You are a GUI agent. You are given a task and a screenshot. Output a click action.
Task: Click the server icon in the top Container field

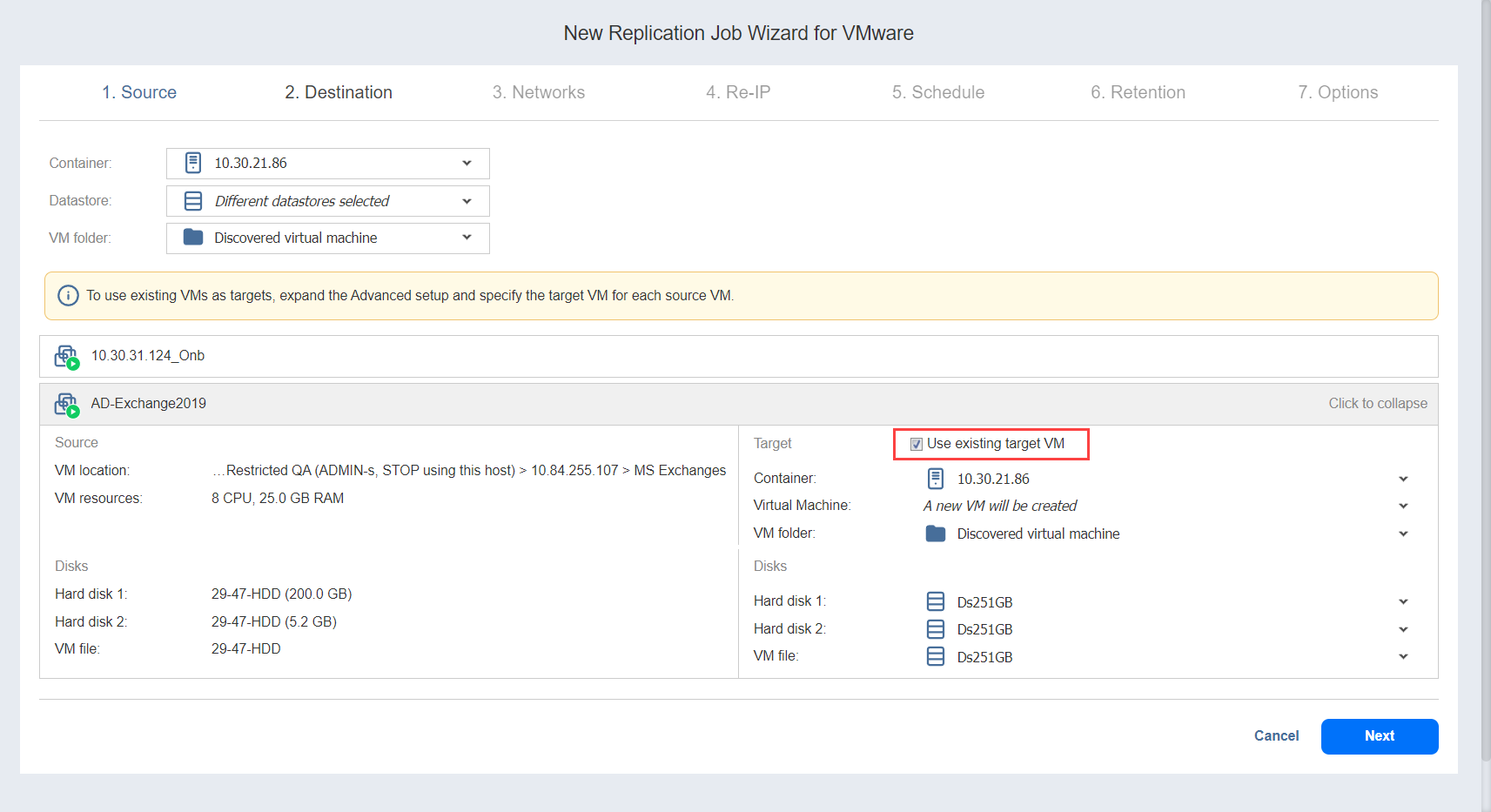click(193, 164)
